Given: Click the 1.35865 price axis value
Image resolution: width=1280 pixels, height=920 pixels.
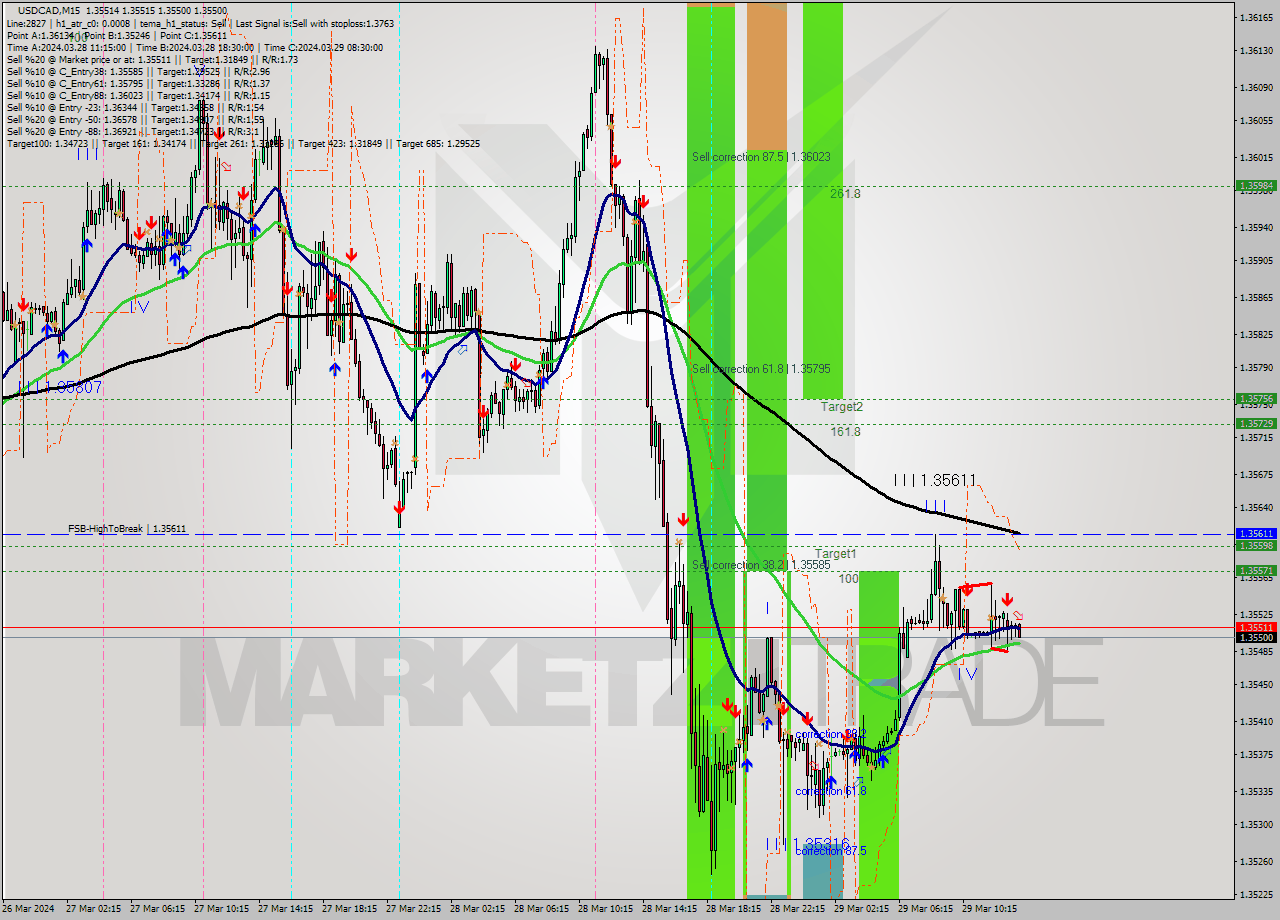Looking at the screenshot, I should coord(1256,298).
